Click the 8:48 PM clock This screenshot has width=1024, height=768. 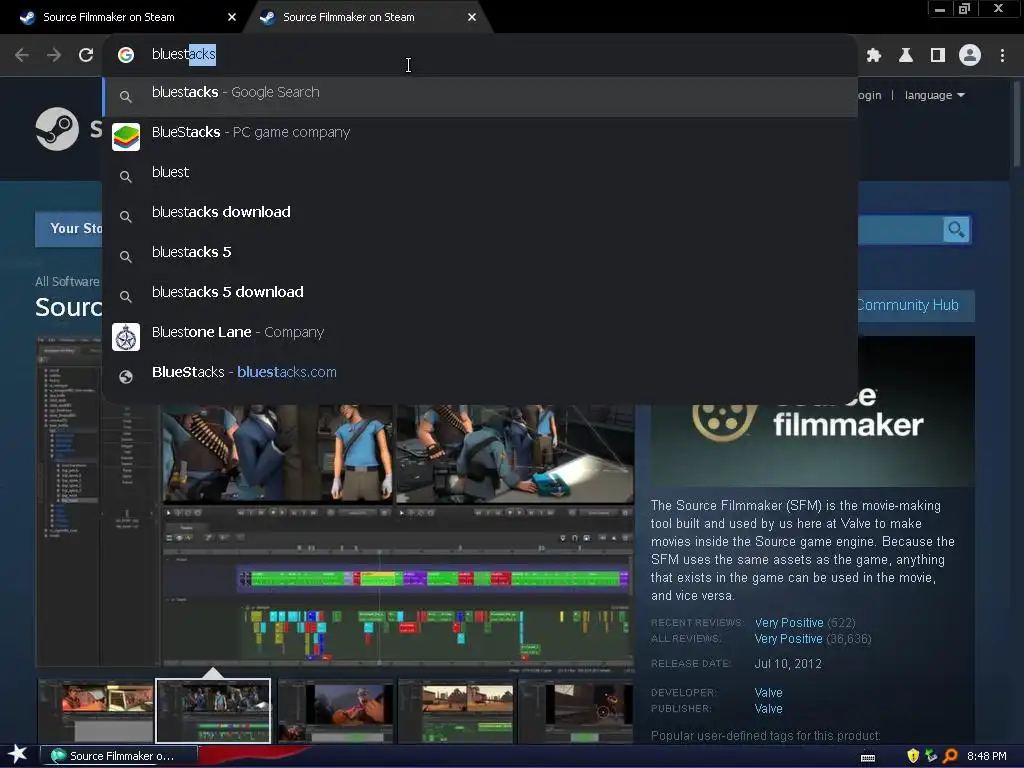tap(986, 756)
